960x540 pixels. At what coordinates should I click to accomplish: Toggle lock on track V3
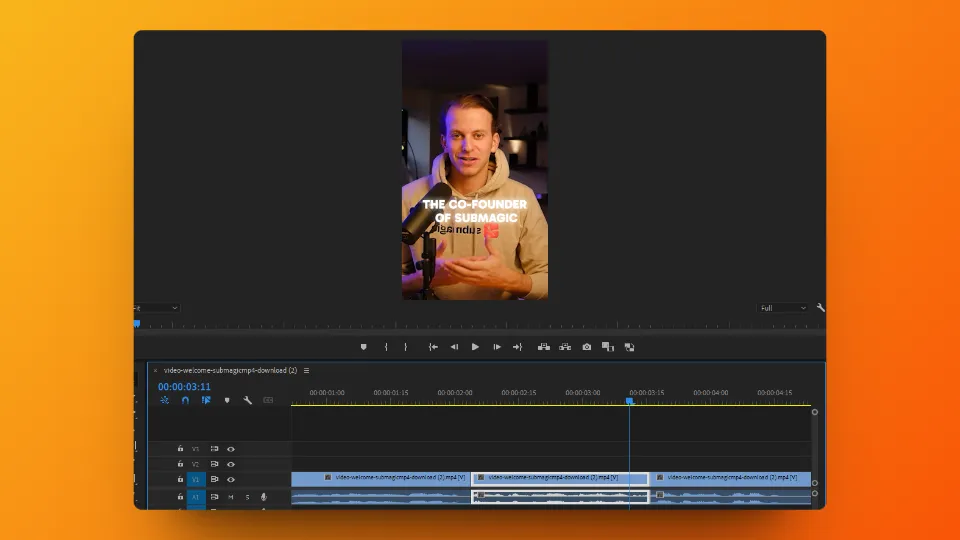pos(180,449)
